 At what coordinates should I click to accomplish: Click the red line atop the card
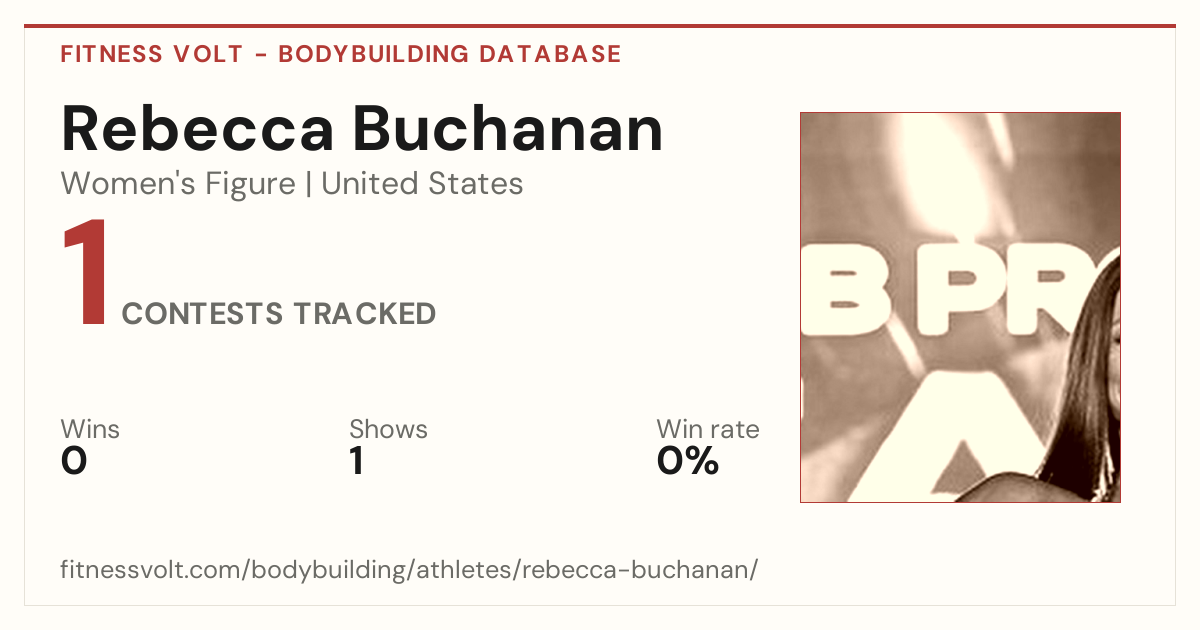(x=600, y=26)
